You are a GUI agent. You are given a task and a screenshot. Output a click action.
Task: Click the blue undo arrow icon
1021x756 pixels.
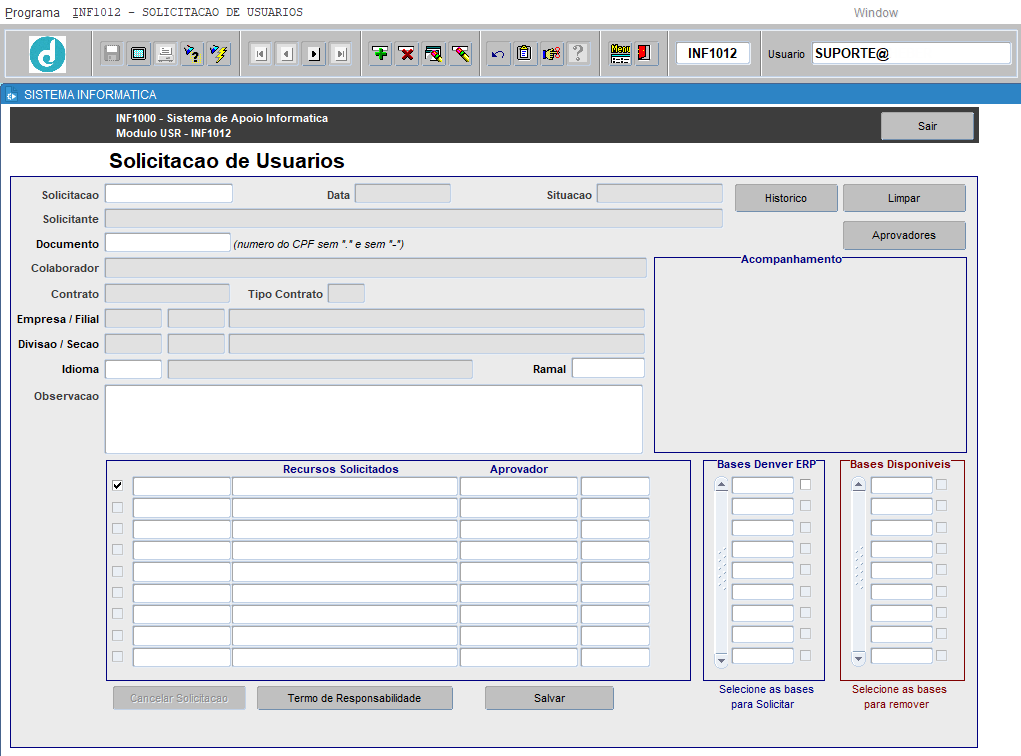coord(498,53)
